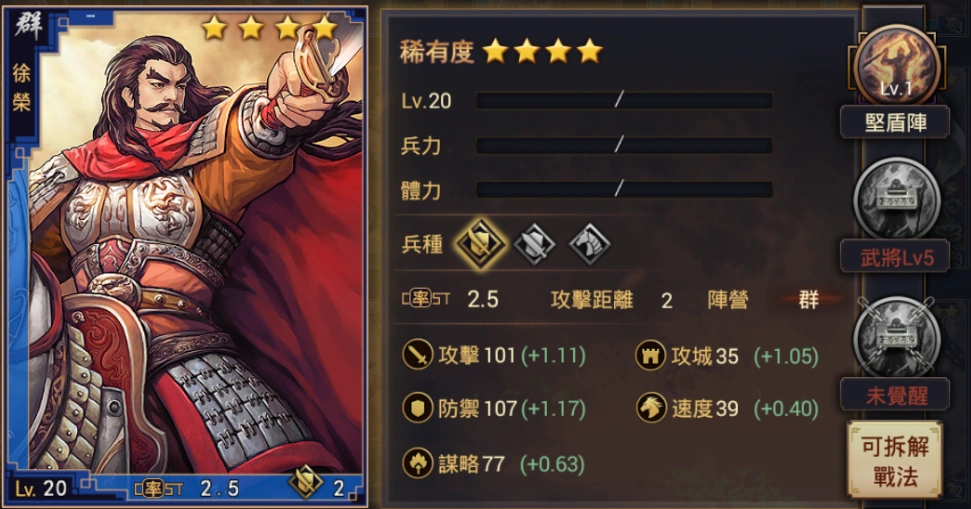Screen dimensions: 971x509
Task: Click the 兵力 troop strength bar
Action: point(624,146)
